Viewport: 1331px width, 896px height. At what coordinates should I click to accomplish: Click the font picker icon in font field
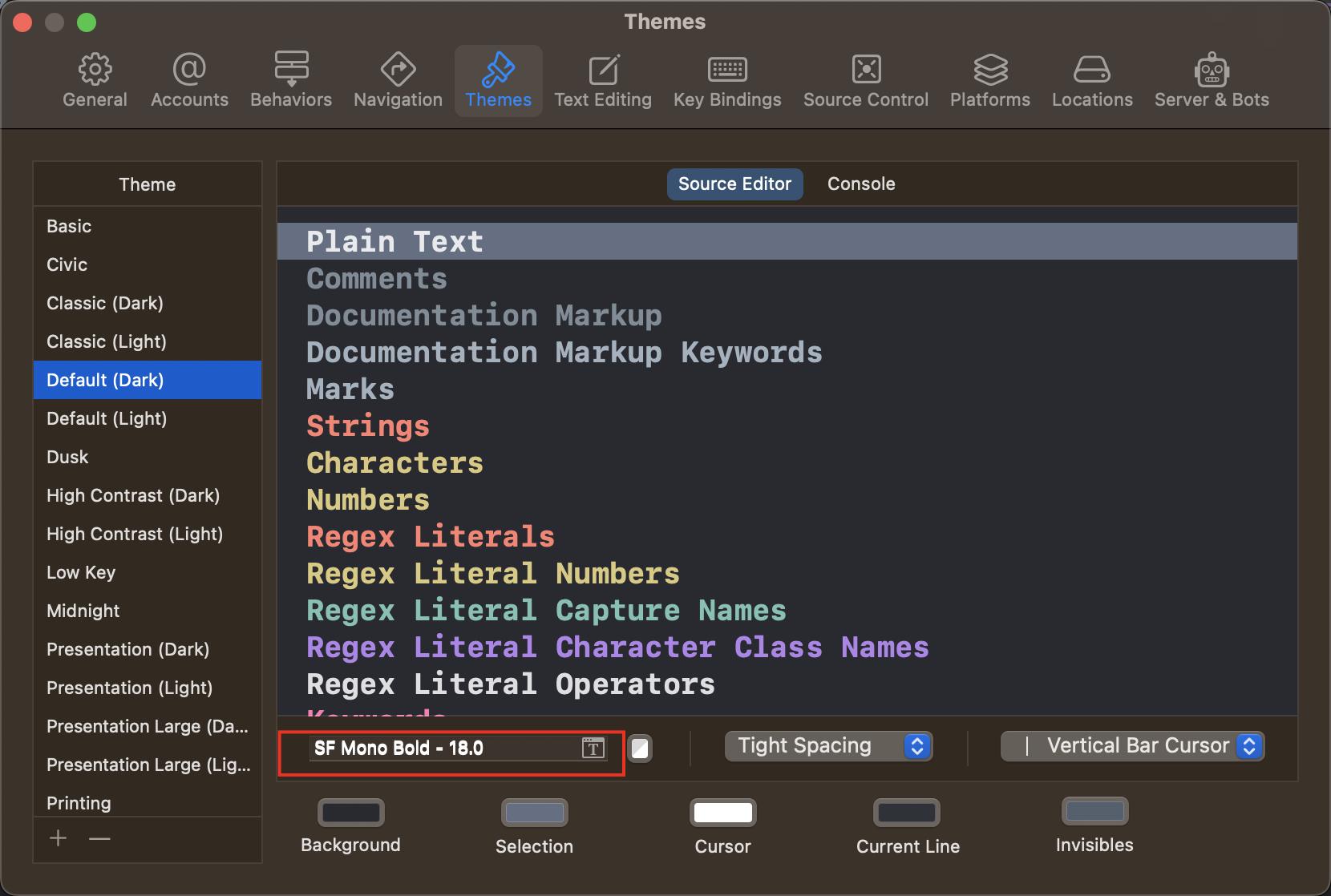[593, 749]
